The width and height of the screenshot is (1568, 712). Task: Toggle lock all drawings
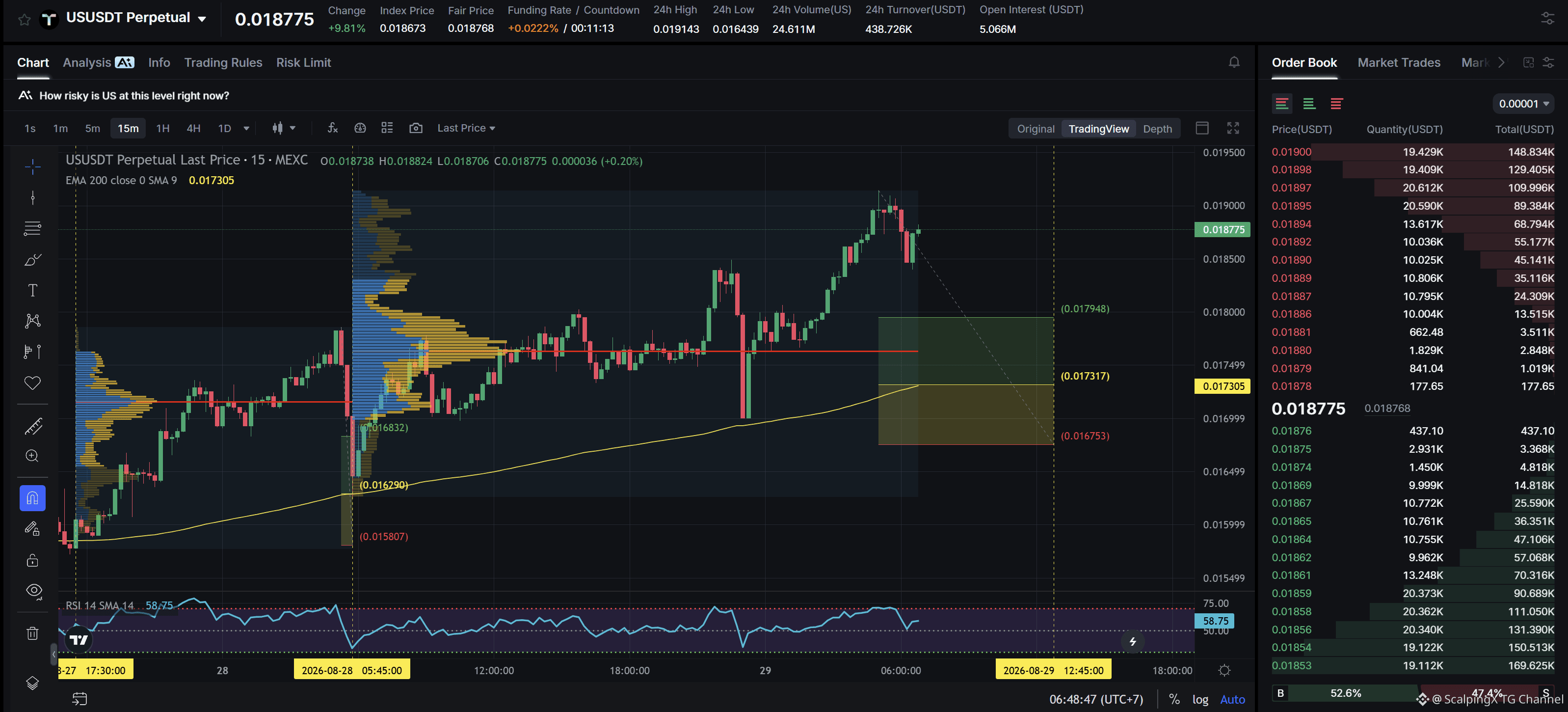[33, 560]
